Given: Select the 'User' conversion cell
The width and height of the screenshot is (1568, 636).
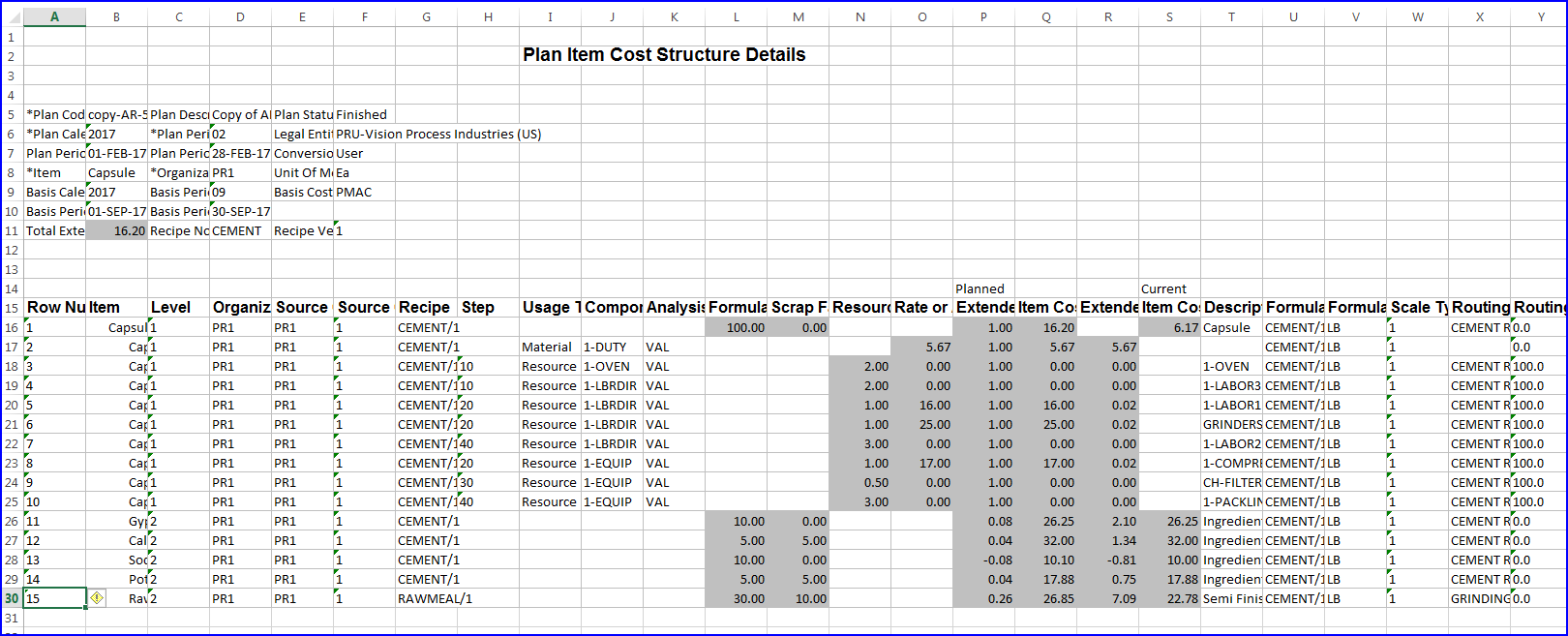Looking at the screenshot, I should tap(364, 153).
